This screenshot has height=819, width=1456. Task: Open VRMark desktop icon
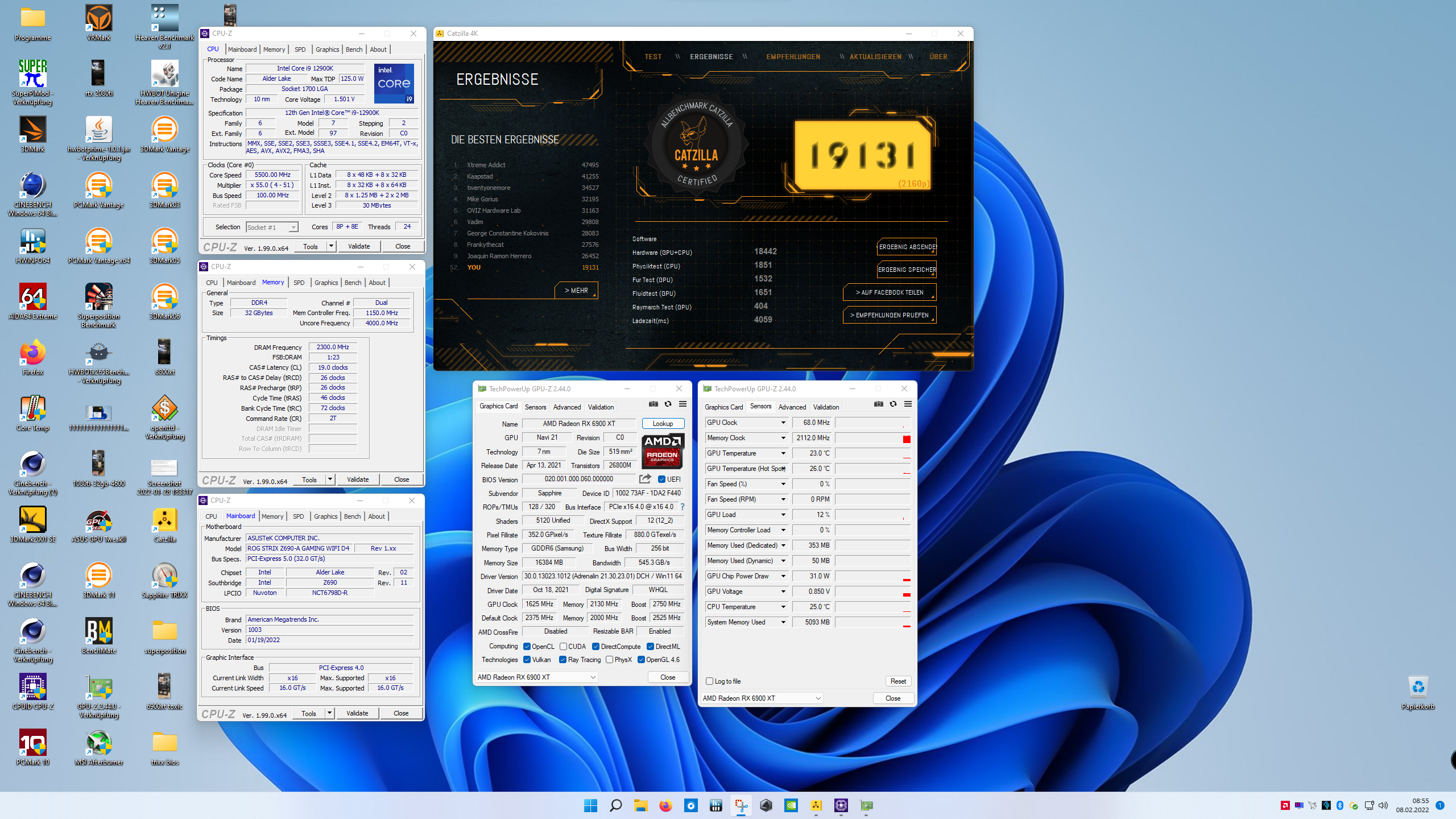[98, 23]
